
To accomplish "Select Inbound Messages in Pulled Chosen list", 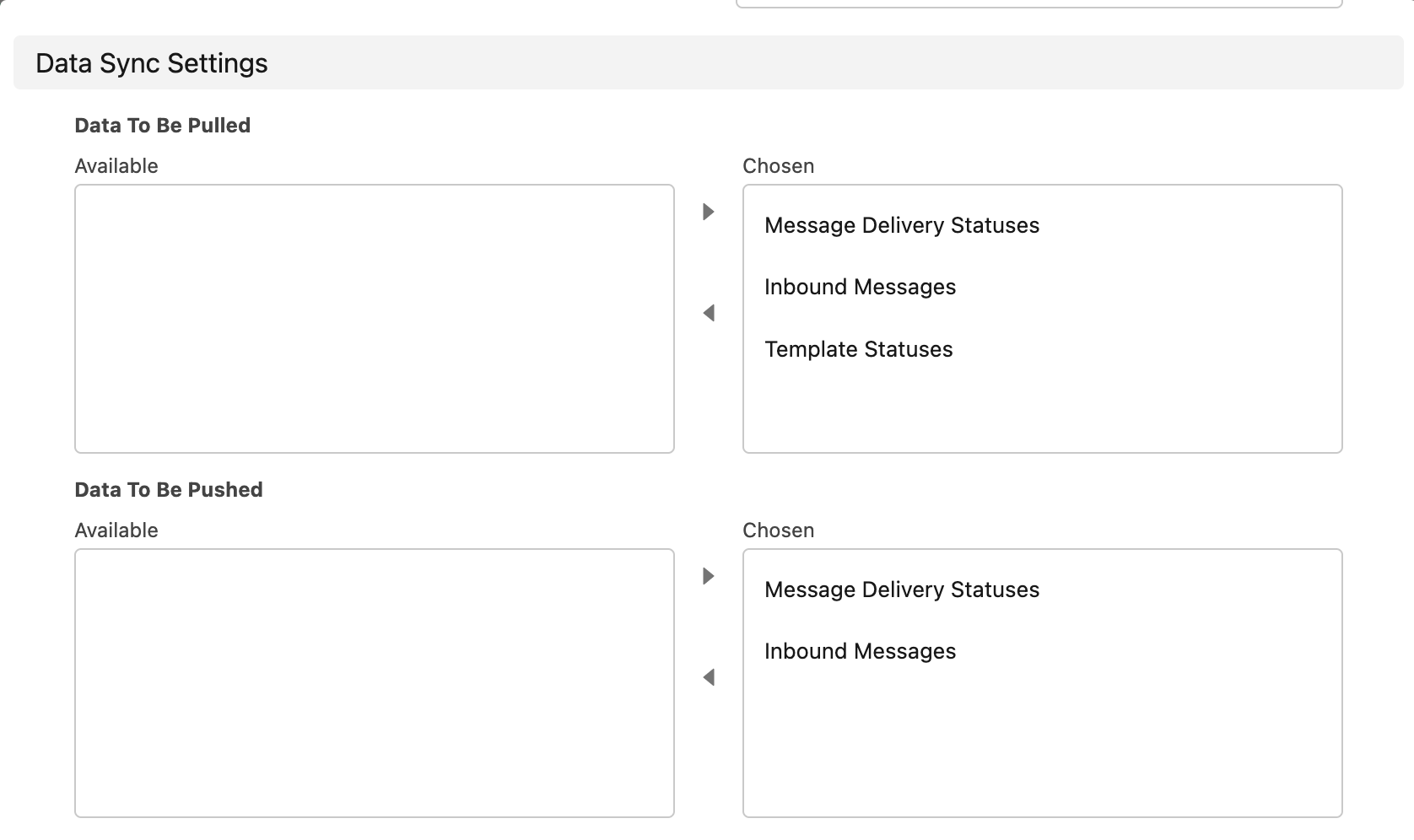I will point(860,287).
